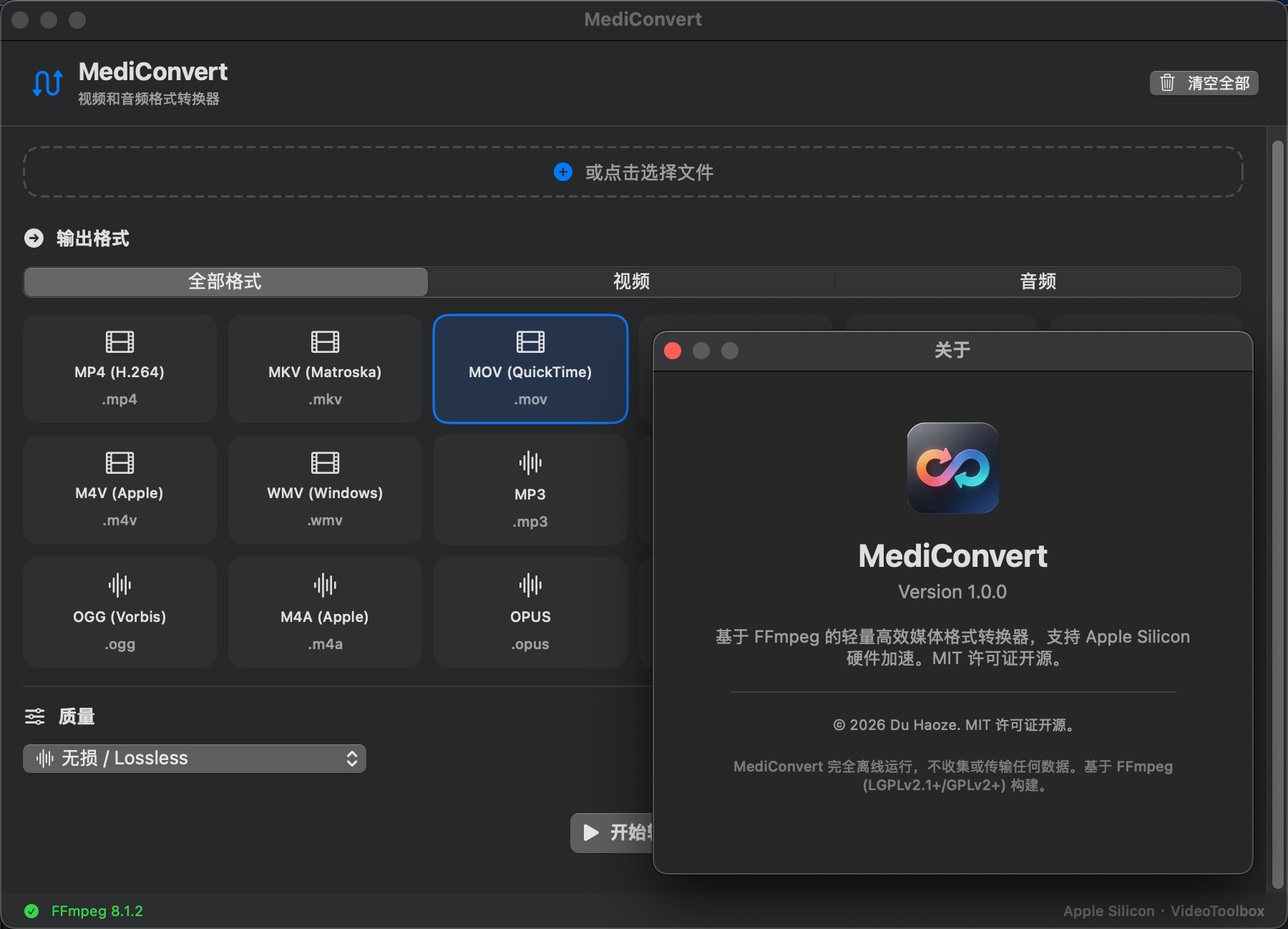1288x929 pixels.
Task: Click the FFmpeg 8.1.2 status text
Action: pos(97,911)
